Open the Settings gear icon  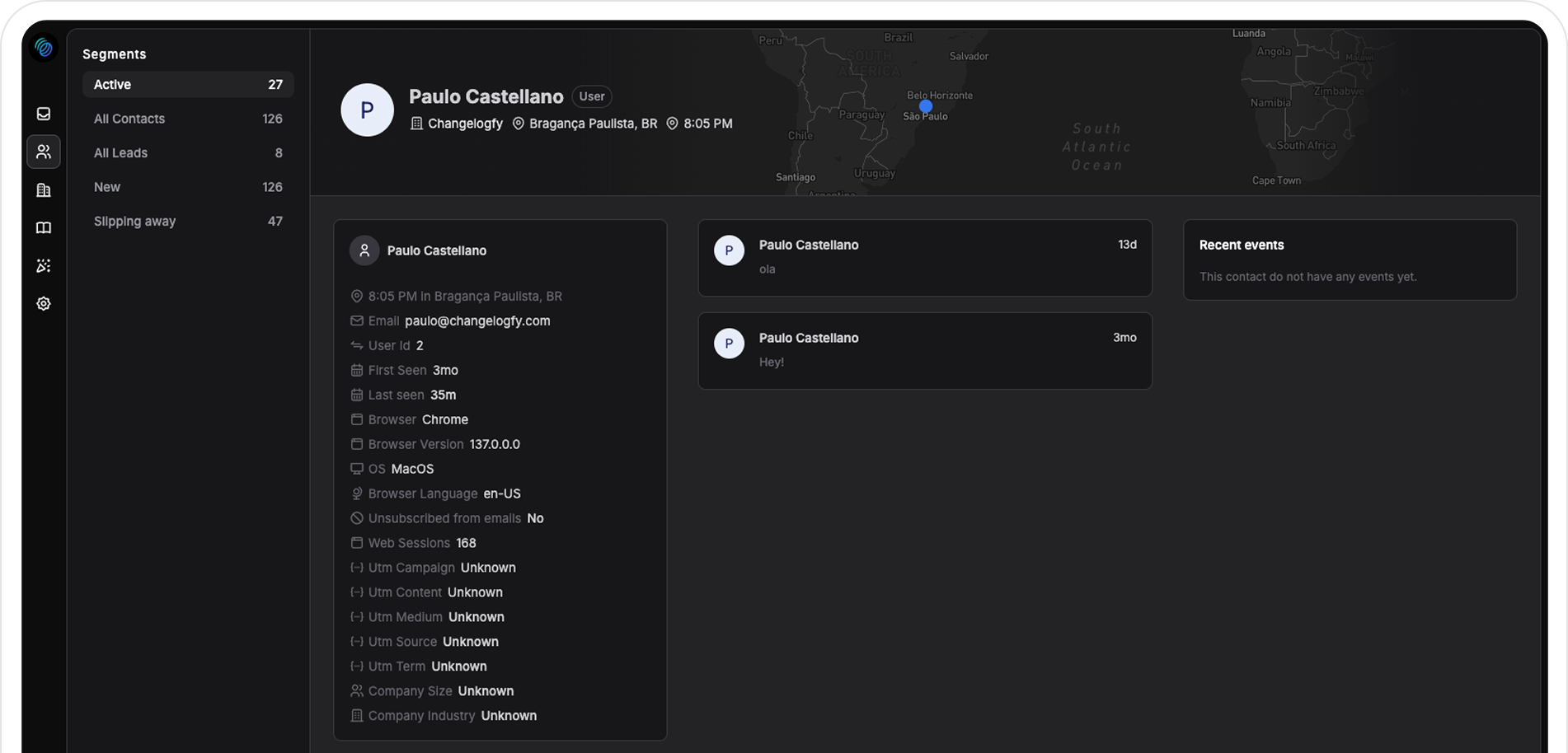point(44,304)
